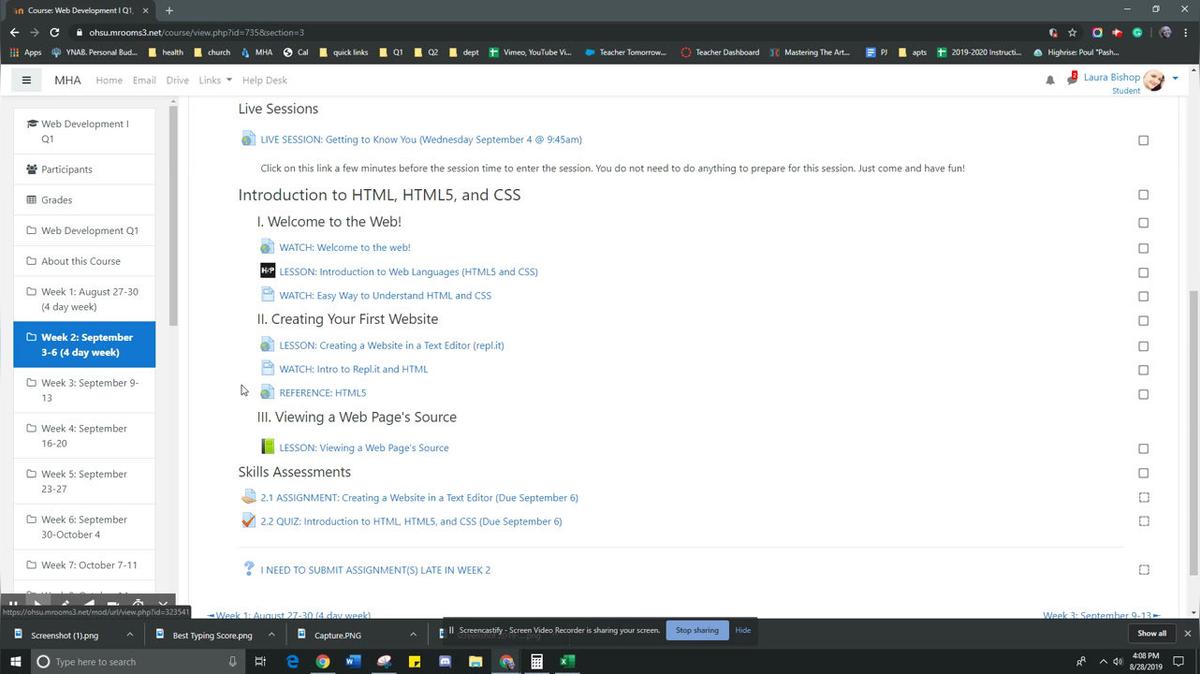Click the Stop sharing button
This screenshot has width=1200, height=674.
click(x=697, y=631)
